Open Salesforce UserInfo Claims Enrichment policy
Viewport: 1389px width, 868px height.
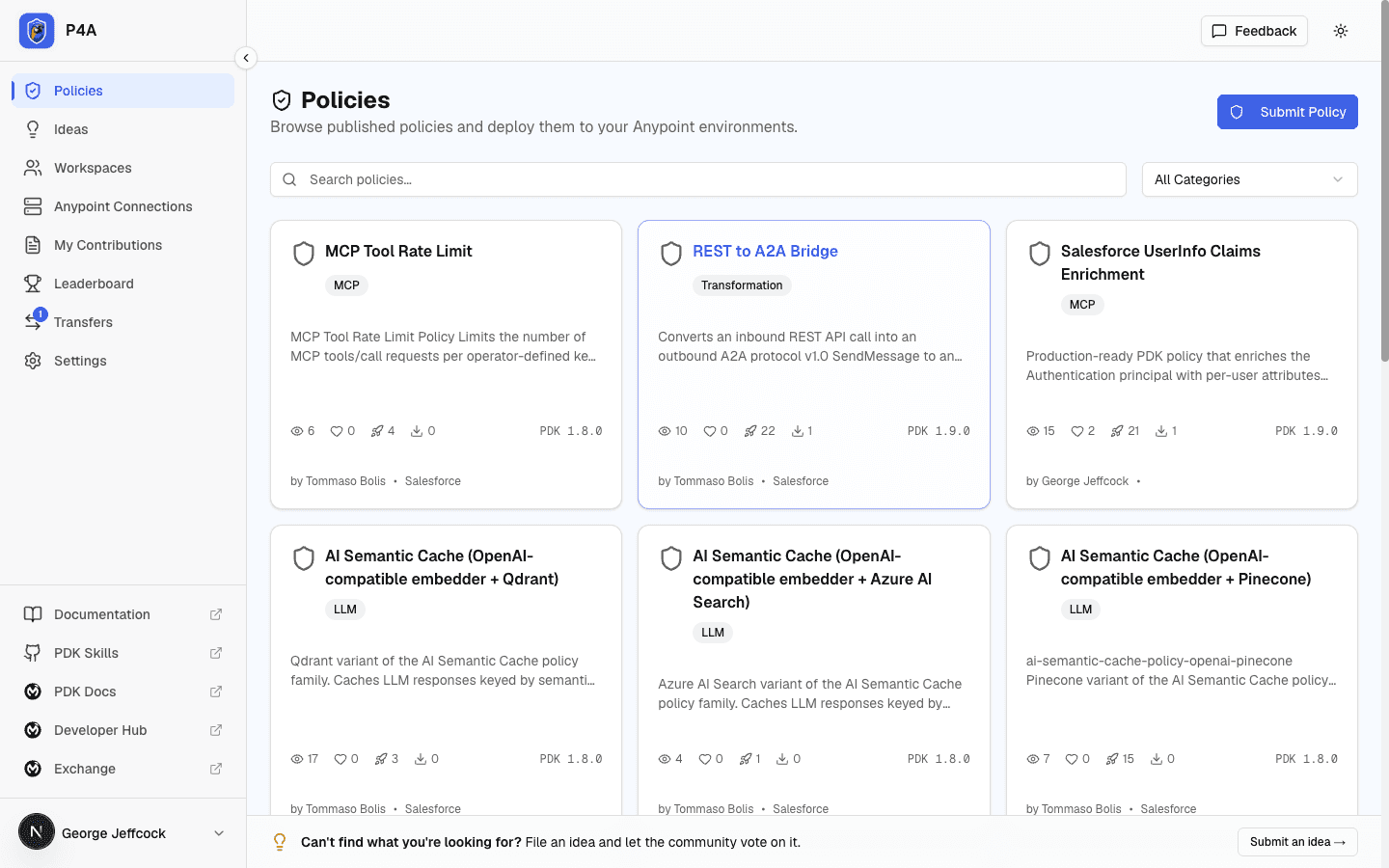(x=1160, y=262)
